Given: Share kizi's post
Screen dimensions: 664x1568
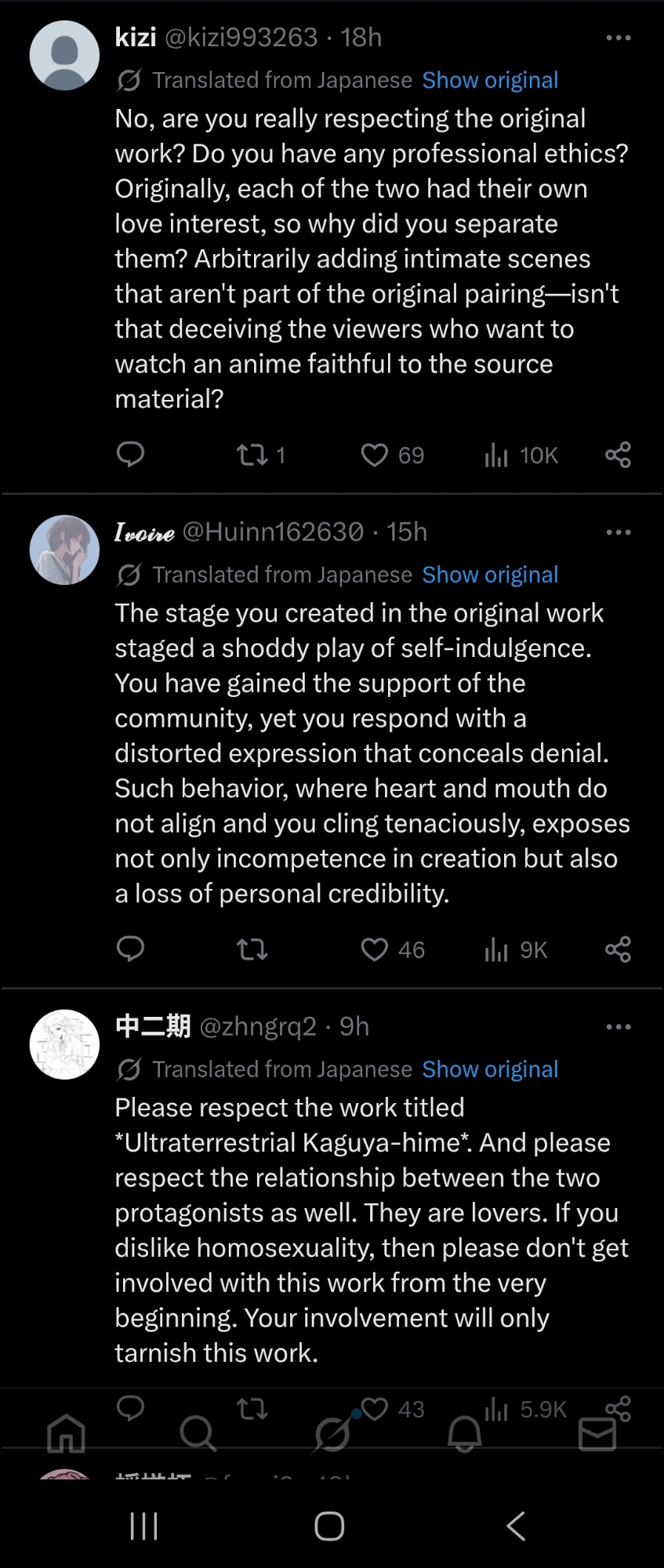Looking at the screenshot, I should [618, 455].
